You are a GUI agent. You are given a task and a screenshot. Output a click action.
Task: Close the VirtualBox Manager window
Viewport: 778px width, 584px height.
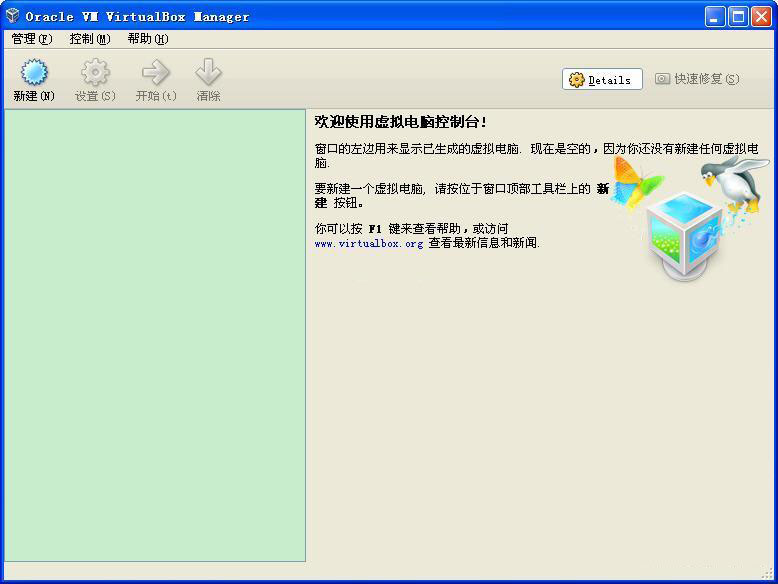click(x=761, y=16)
